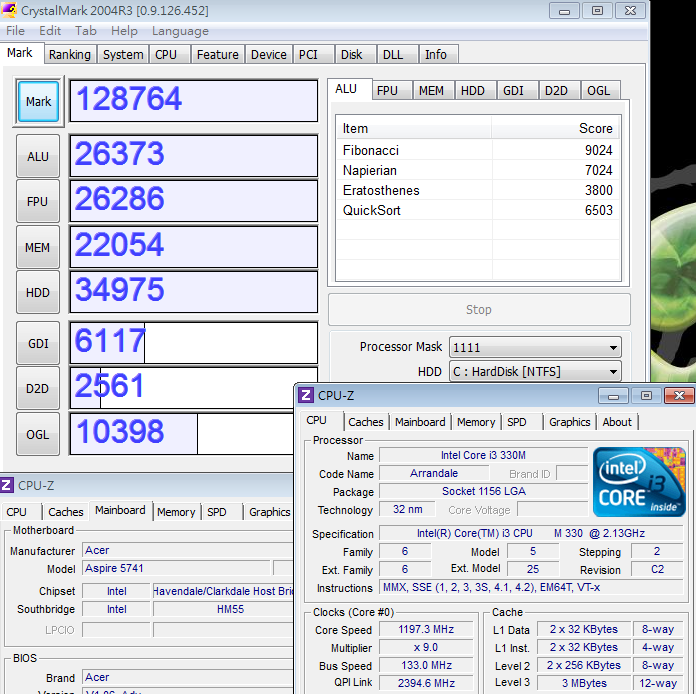Open the Tab menu
696x694 pixels.
(x=85, y=31)
